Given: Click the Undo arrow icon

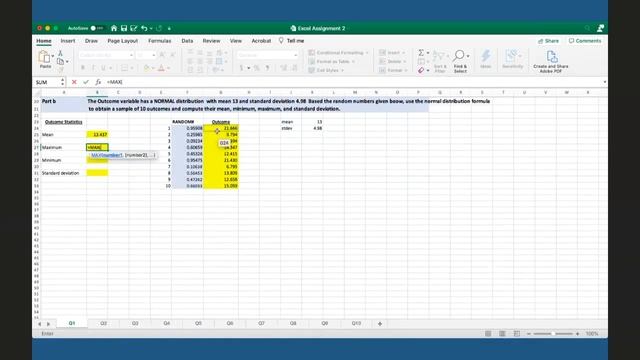Looking at the screenshot, I should (144, 28).
